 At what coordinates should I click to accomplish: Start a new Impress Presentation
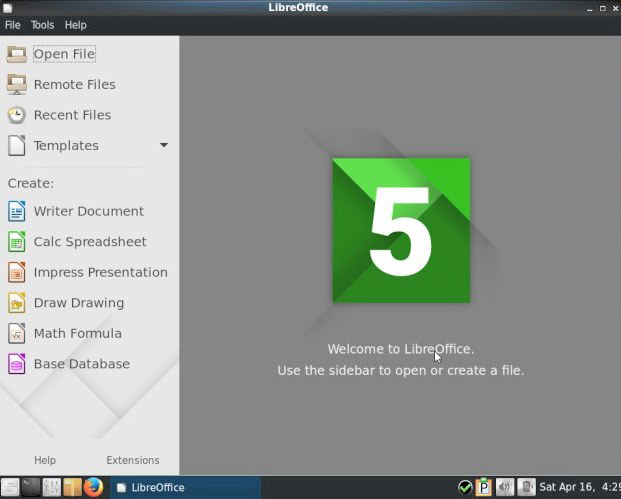click(88, 272)
